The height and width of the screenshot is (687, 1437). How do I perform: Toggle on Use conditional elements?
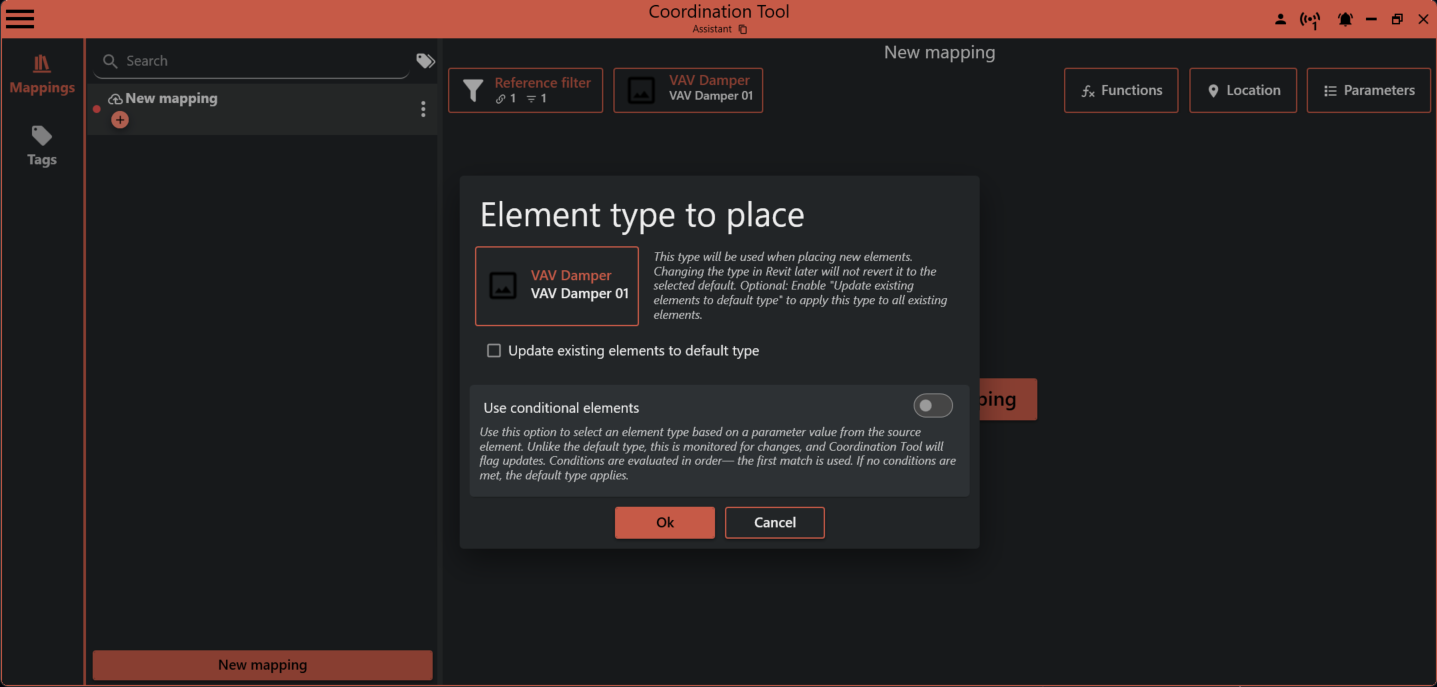click(932, 405)
